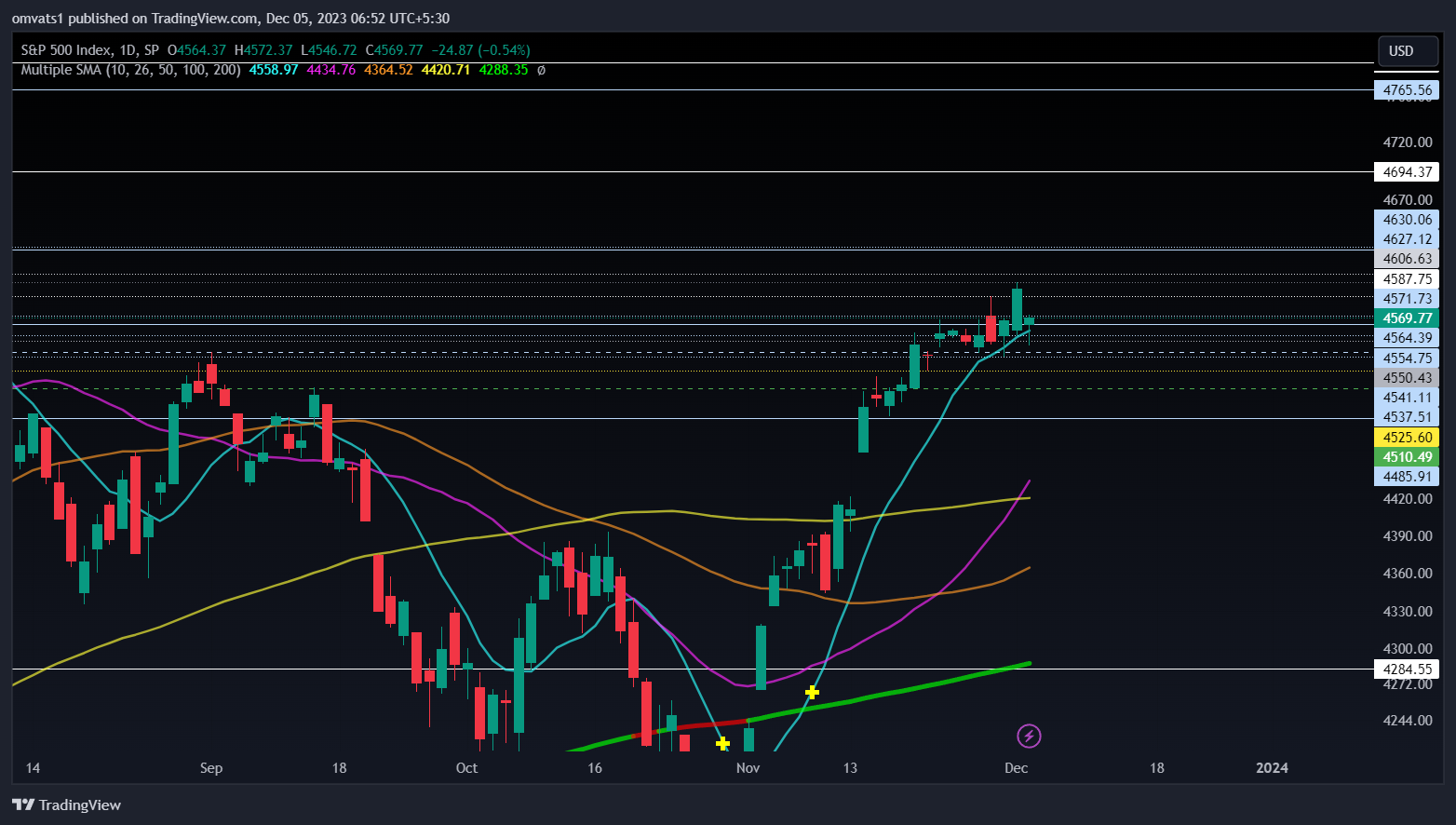Click the 4485.91 price label
Screen dimensions: 1456x825
[1407, 477]
